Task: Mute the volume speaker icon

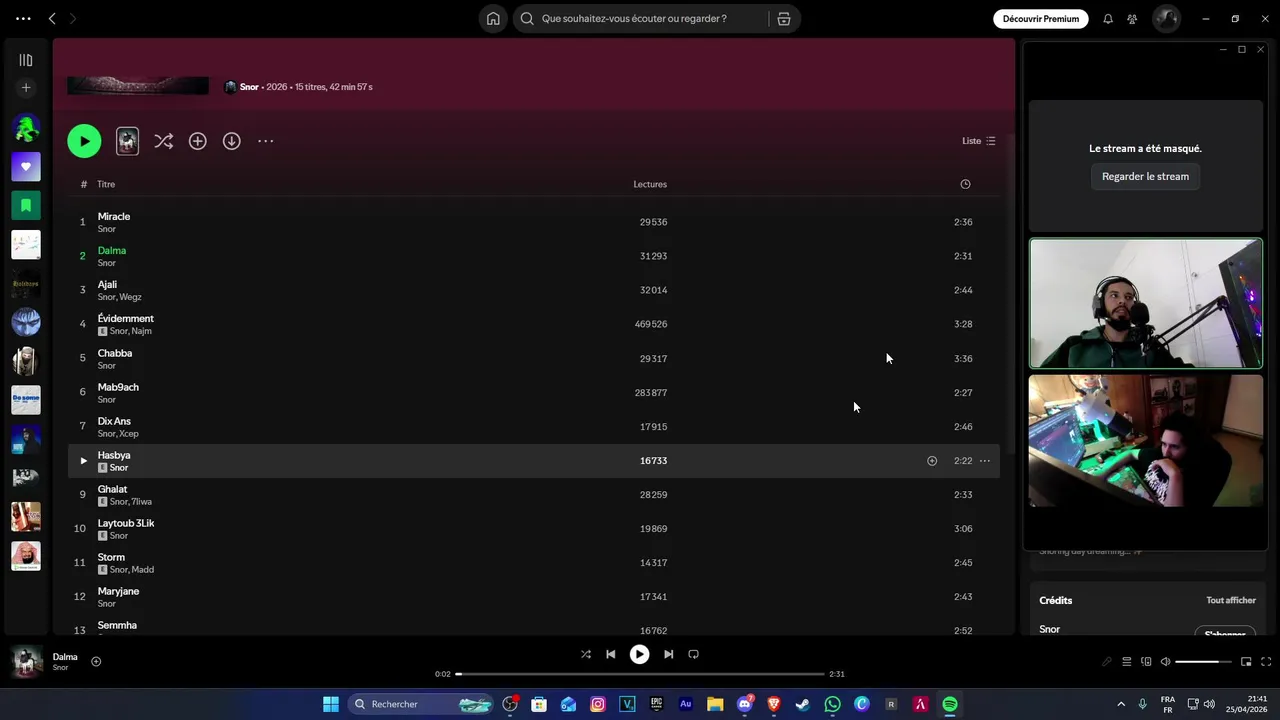Action: pos(1165,662)
